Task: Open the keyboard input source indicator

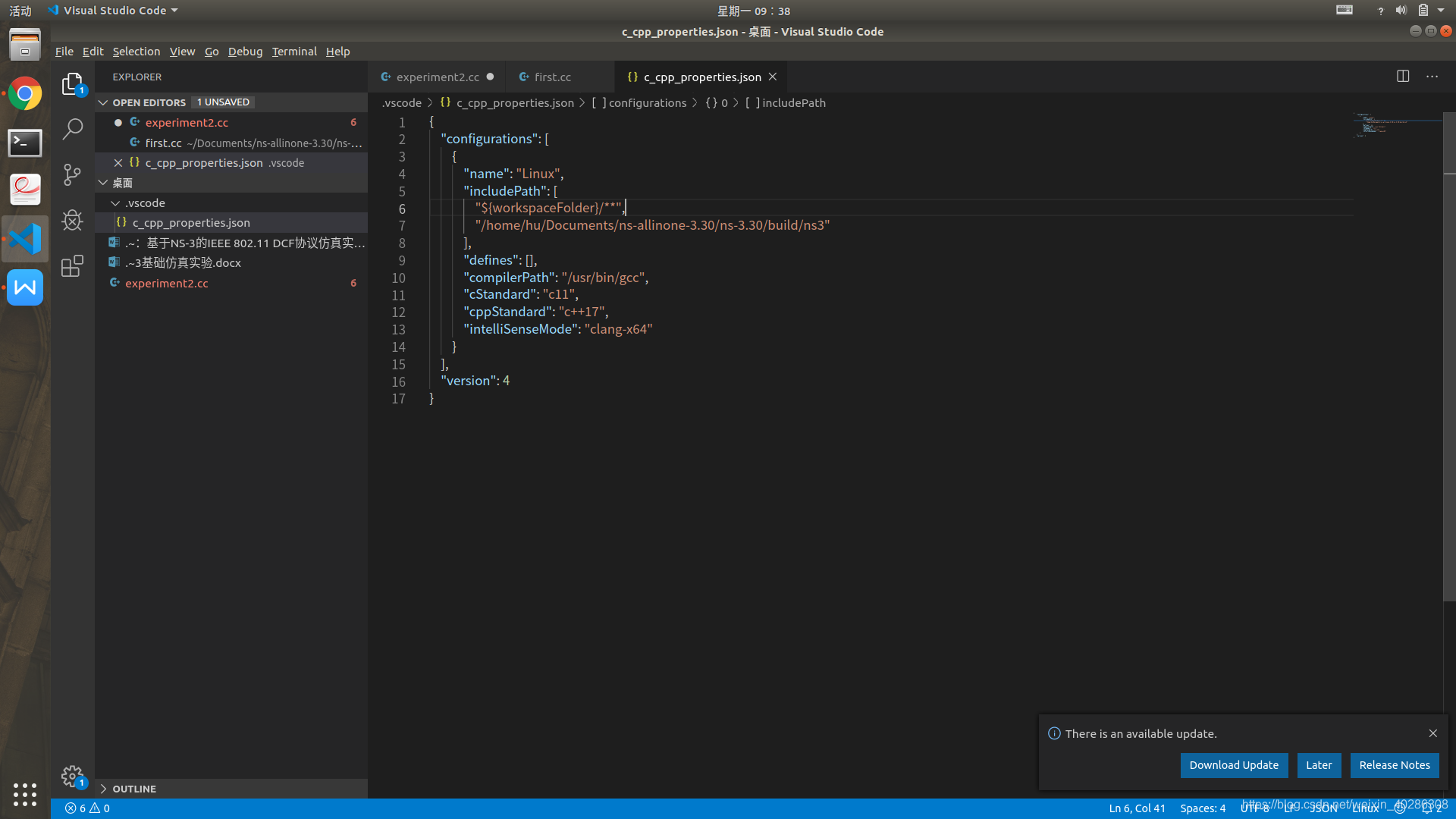Action: tap(1345, 11)
